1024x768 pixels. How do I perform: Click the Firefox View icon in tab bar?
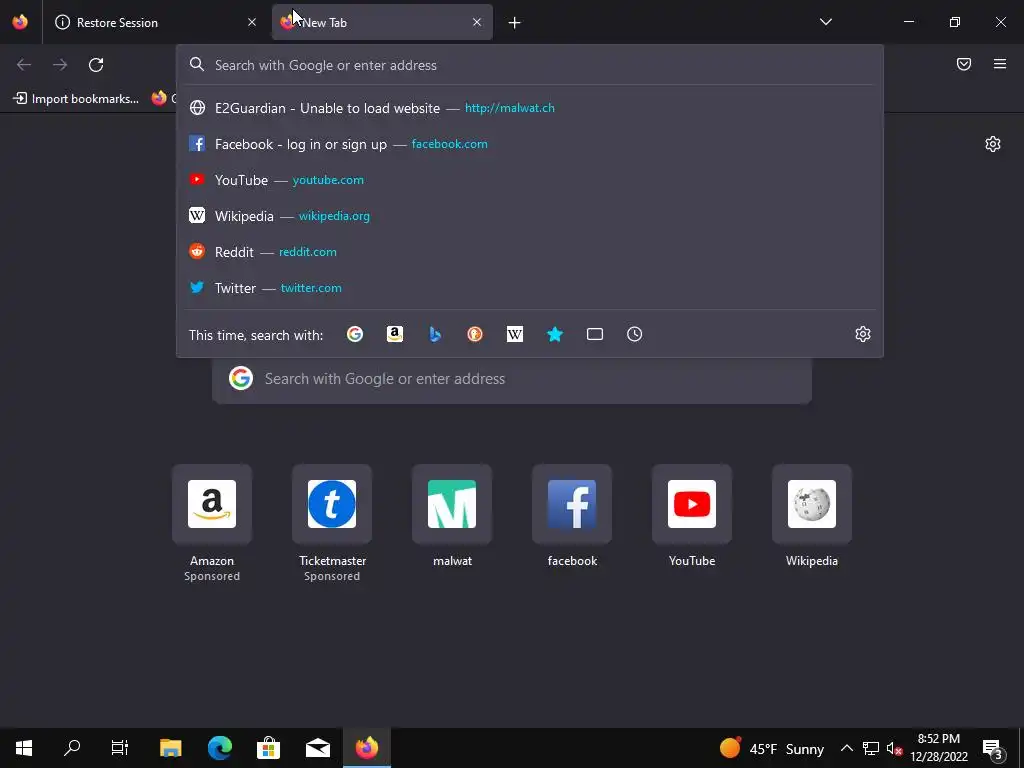click(x=20, y=22)
